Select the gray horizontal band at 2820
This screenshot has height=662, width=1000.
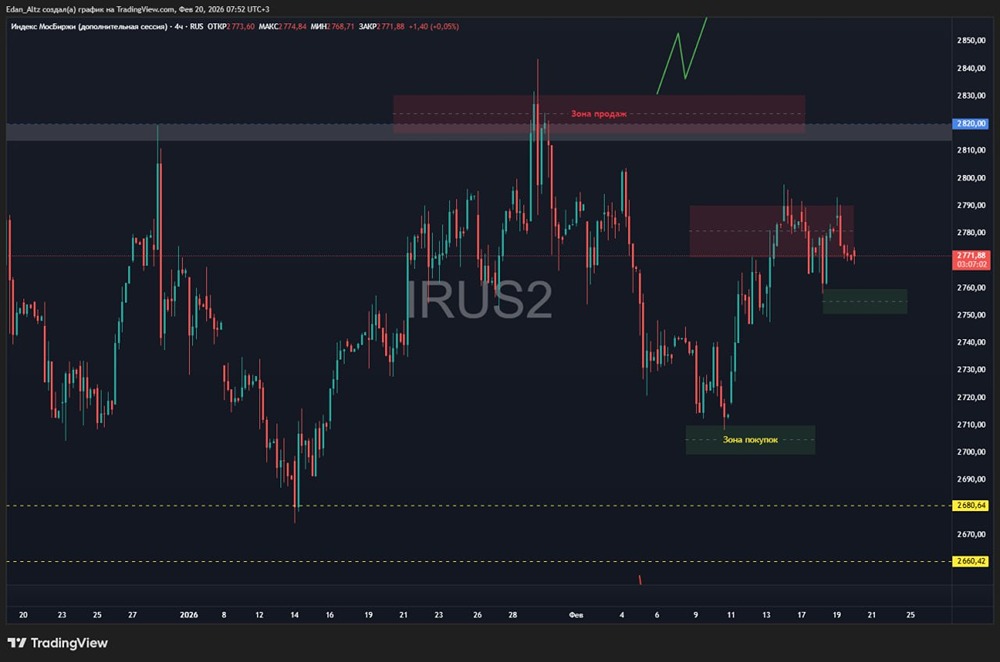(x=478, y=132)
